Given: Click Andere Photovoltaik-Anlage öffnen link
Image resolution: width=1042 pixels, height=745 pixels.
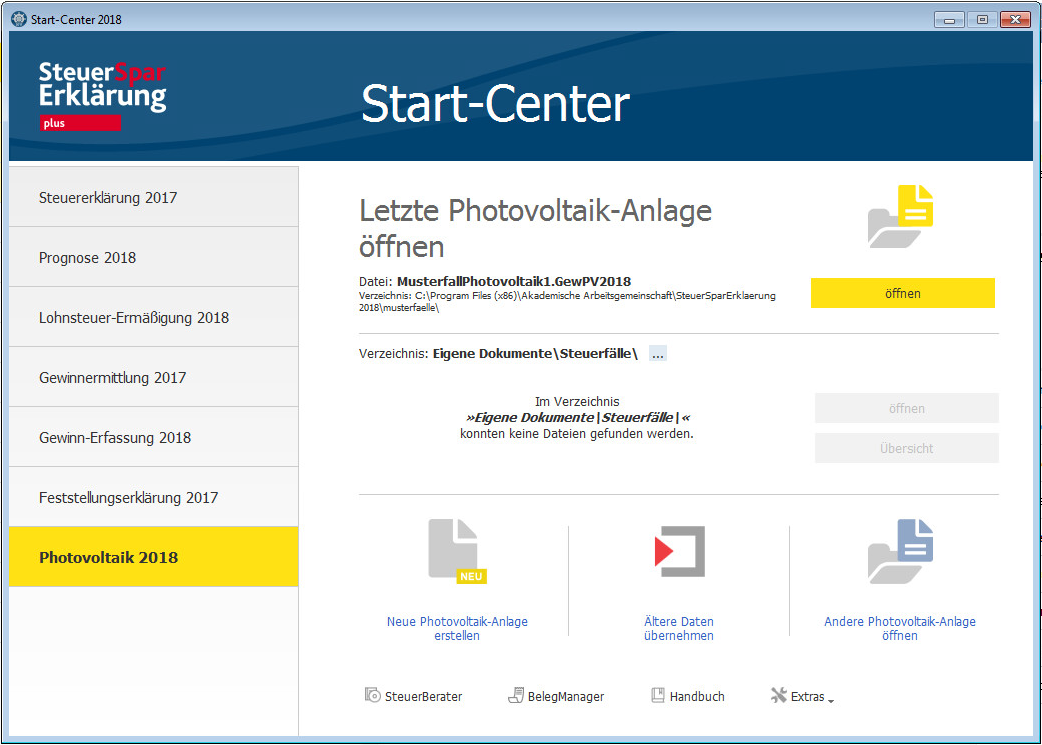Looking at the screenshot, I should coord(900,628).
